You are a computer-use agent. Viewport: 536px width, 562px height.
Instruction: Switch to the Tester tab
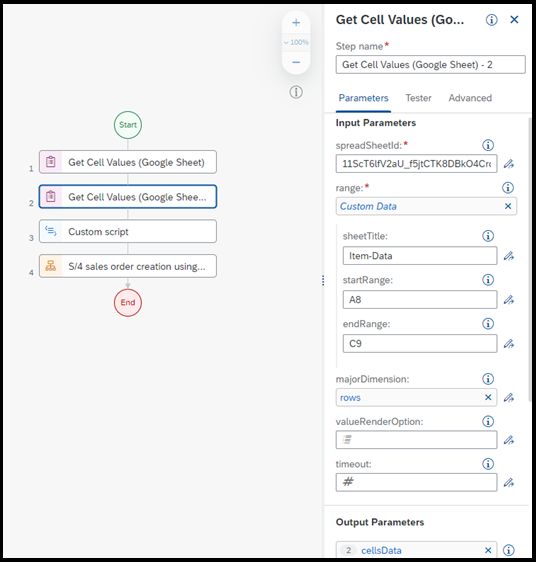click(x=418, y=98)
